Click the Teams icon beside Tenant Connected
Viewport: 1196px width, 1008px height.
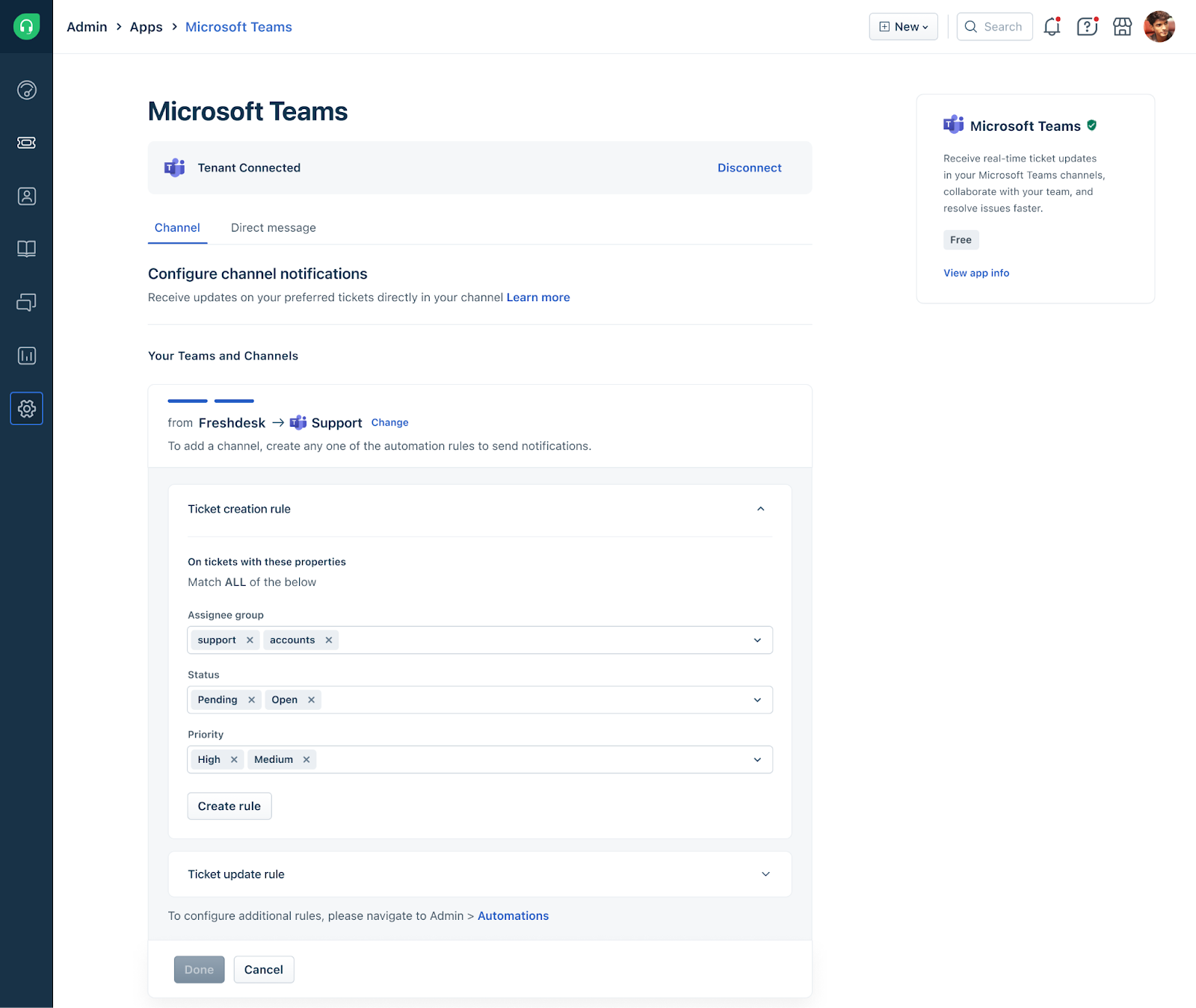point(174,167)
